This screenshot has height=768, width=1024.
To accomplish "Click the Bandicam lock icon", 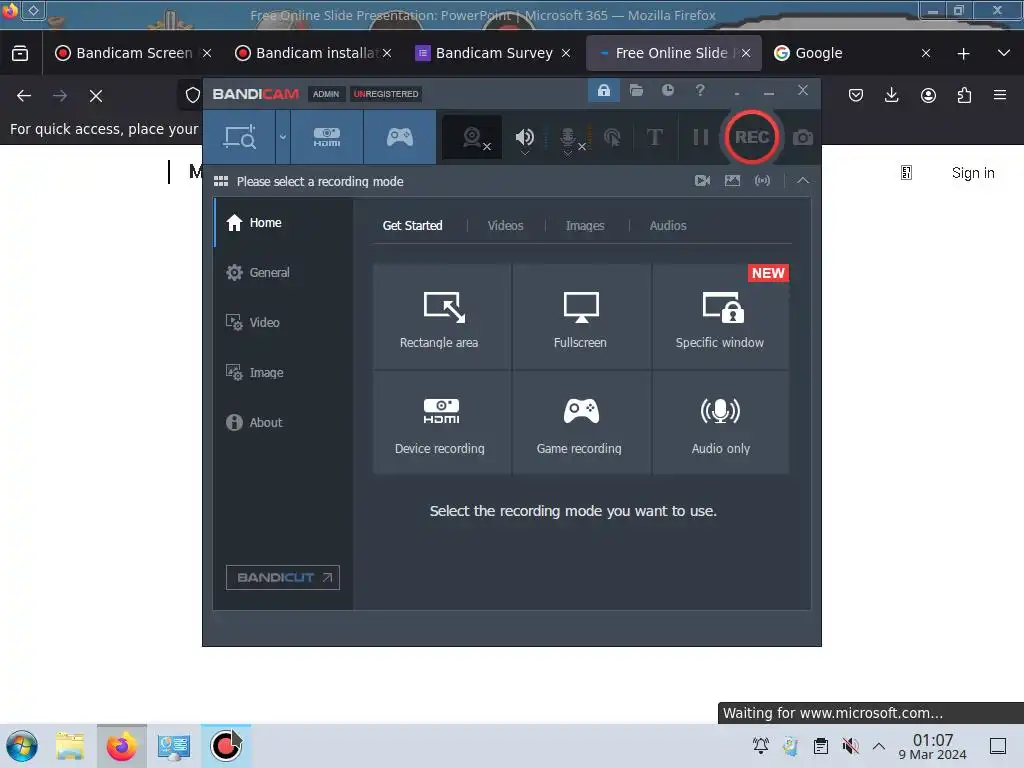I will (x=603, y=90).
